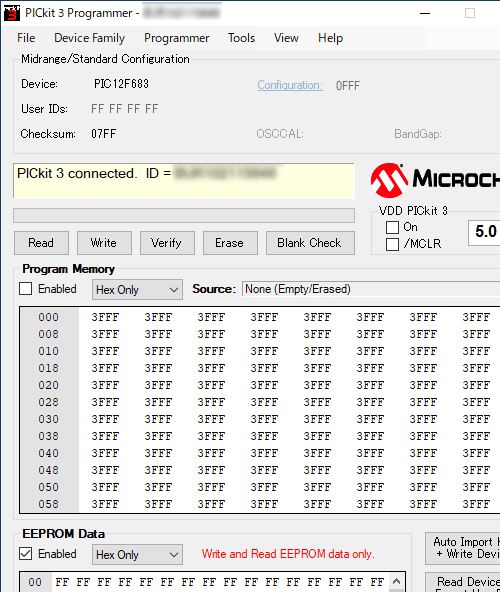Toggle the VDD PICkit 3 On checkbox
The image size is (500, 592).
392,227
